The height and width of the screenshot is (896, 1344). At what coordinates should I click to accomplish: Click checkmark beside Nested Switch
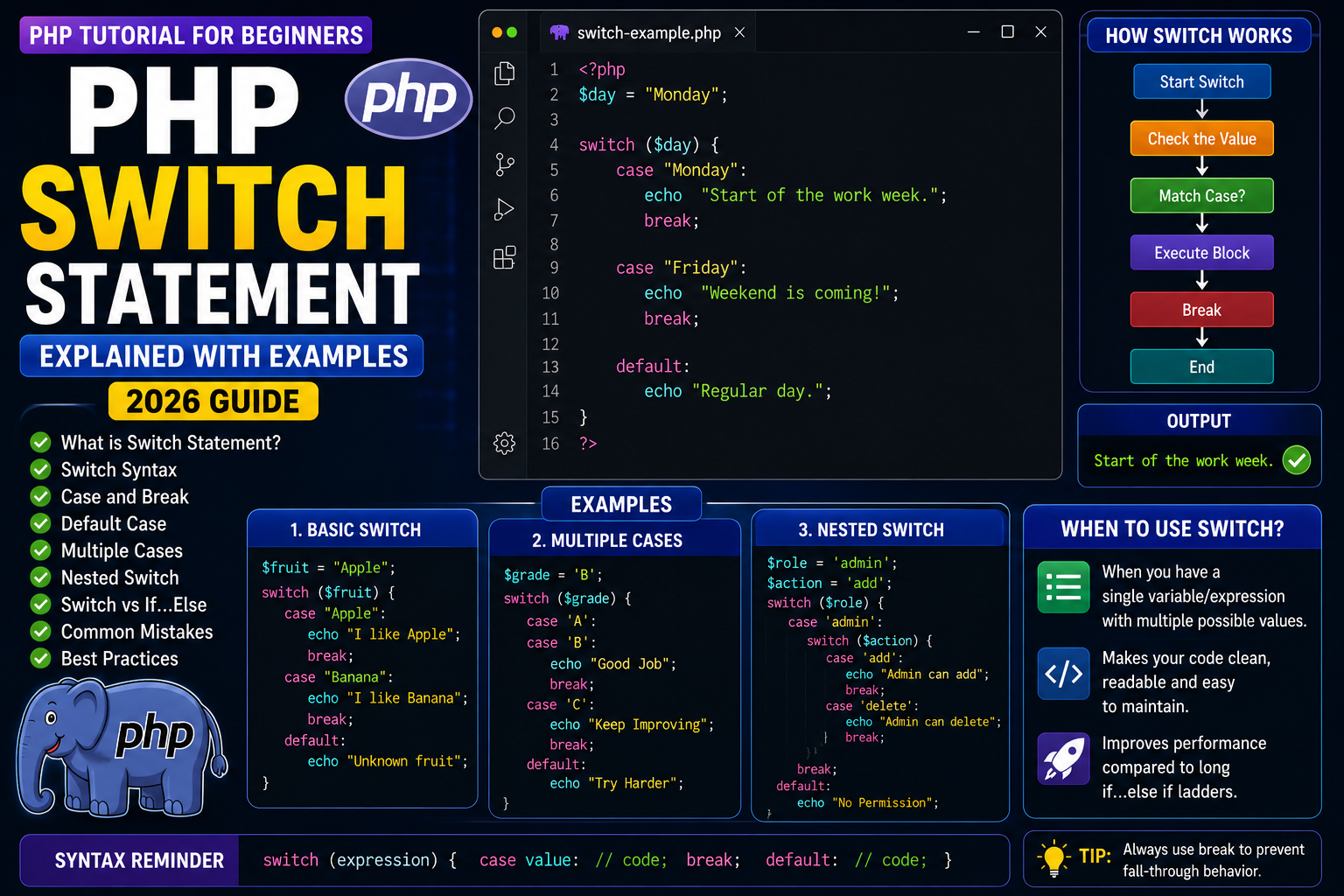coord(41,577)
